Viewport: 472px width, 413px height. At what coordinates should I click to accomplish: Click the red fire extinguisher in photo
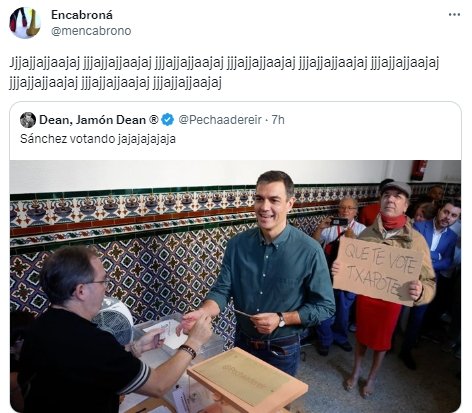(x=419, y=170)
